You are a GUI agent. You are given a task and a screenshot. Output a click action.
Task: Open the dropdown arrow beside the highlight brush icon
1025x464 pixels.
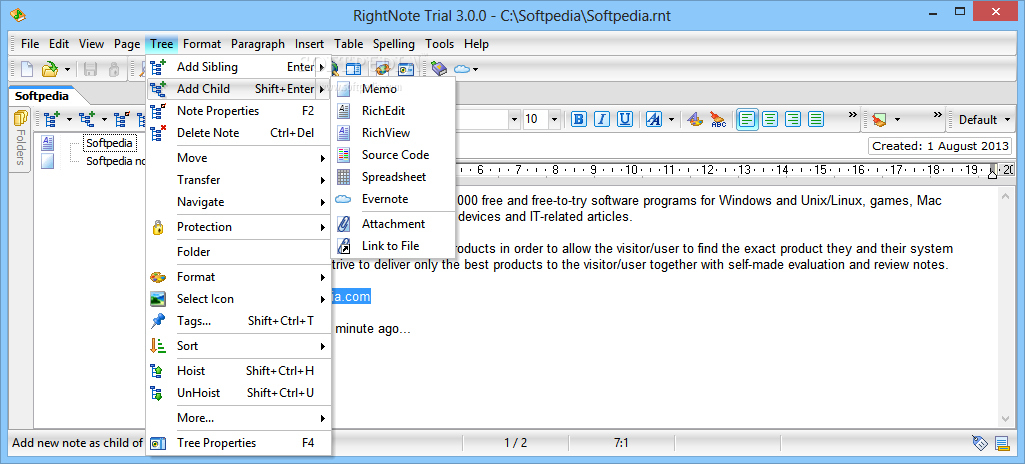(897, 120)
